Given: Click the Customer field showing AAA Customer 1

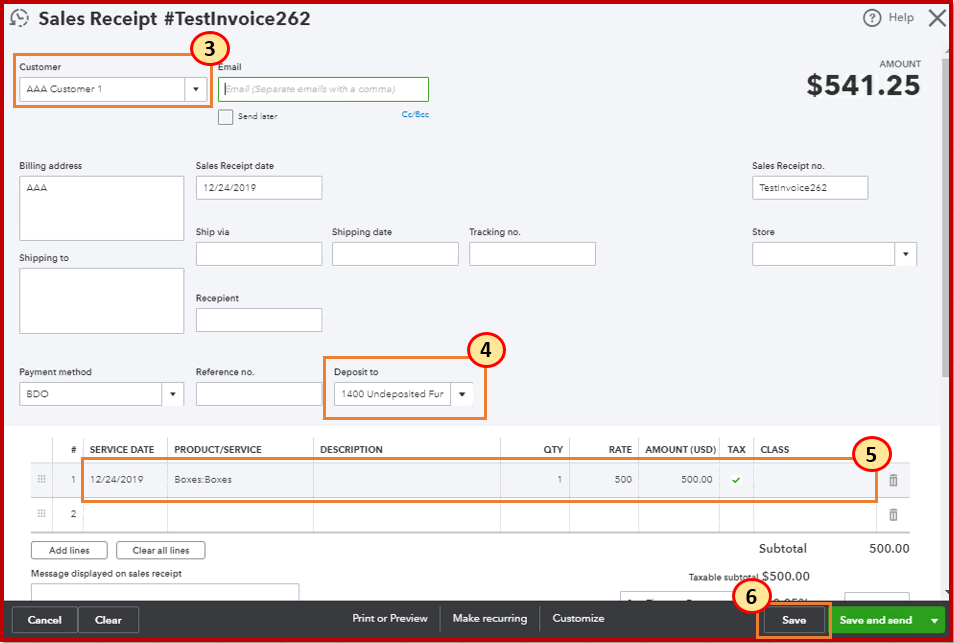Looking at the screenshot, I should (x=102, y=89).
